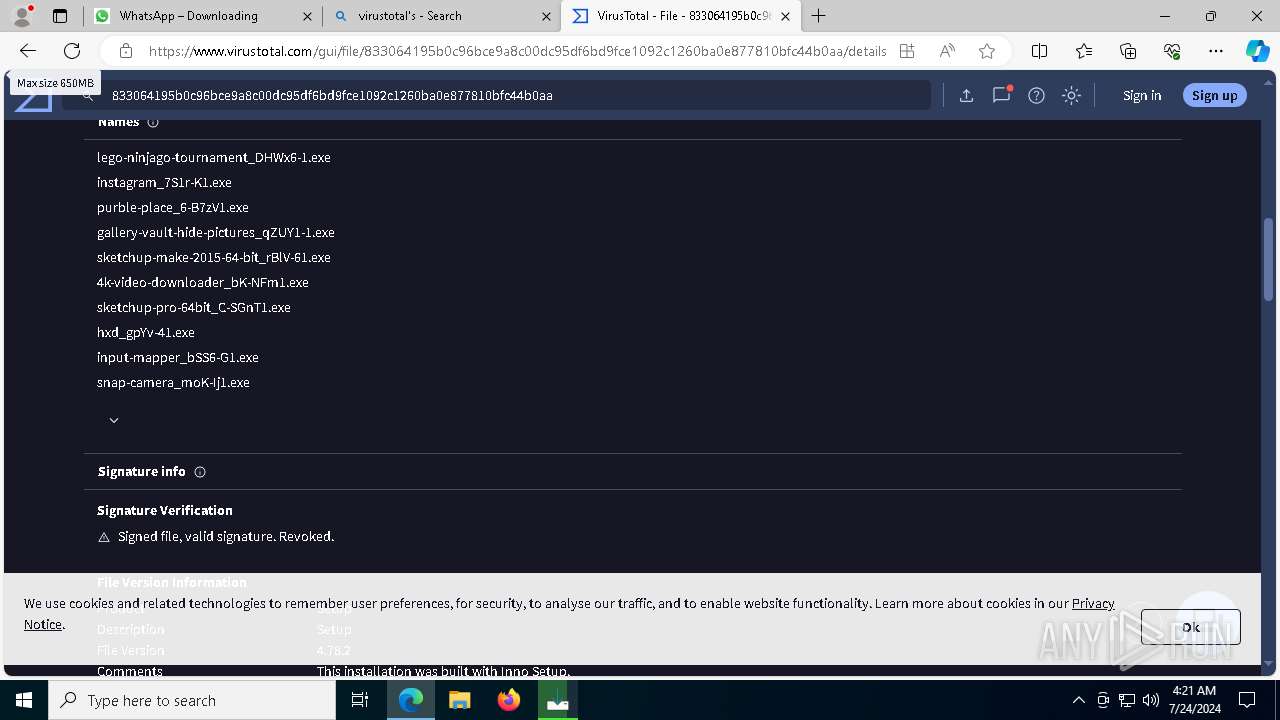The width and height of the screenshot is (1280, 720).
Task: Click the browser profile avatar
Action: 22,16
